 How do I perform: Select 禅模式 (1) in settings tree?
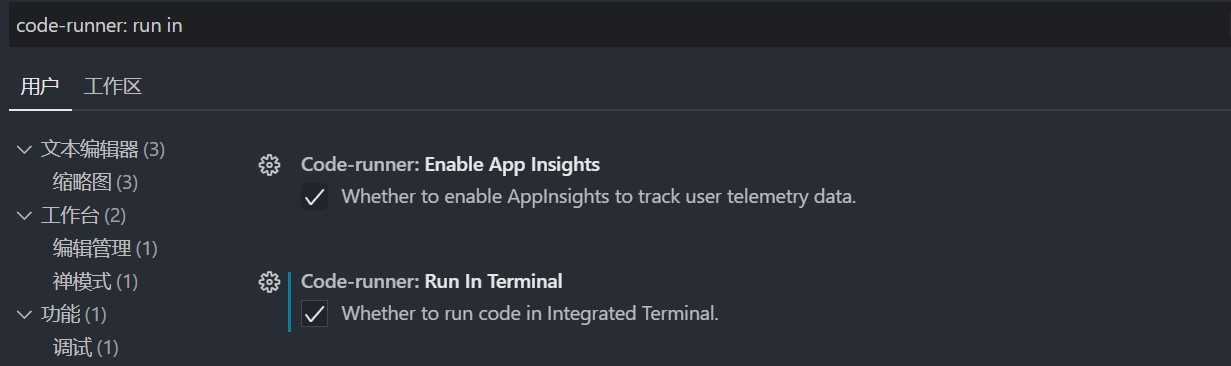pos(95,282)
